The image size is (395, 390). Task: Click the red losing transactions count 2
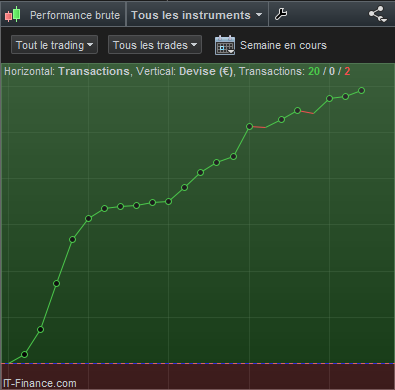coord(347,71)
